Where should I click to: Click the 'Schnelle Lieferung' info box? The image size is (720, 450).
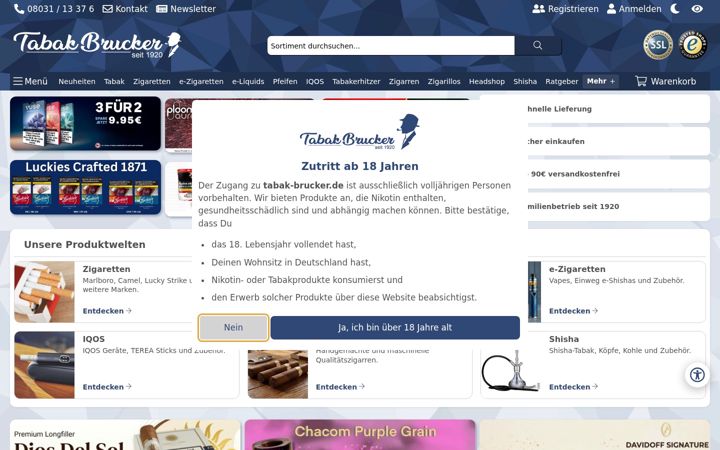[x=596, y=109]
